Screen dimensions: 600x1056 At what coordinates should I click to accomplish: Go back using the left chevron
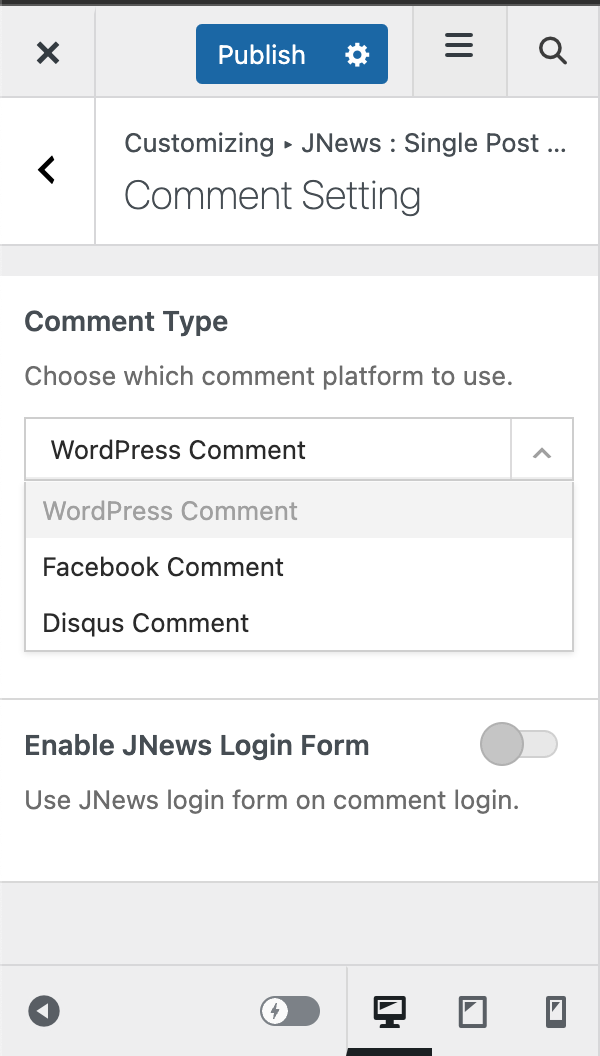[47, 171]
